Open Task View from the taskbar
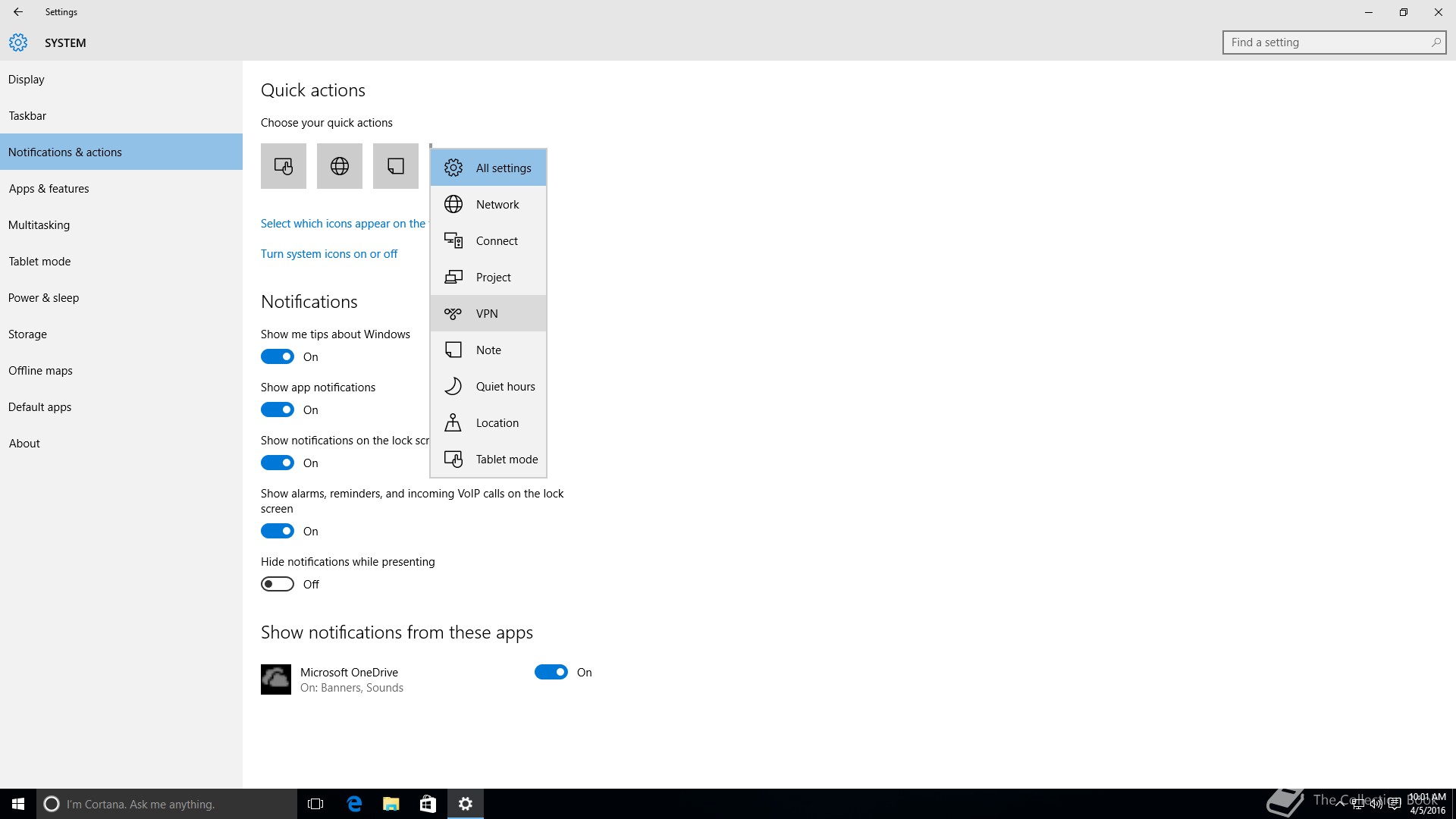Image resolution: width=1456 pixels, height=819 pixels. pyautogui.click(x=315, y=804)
